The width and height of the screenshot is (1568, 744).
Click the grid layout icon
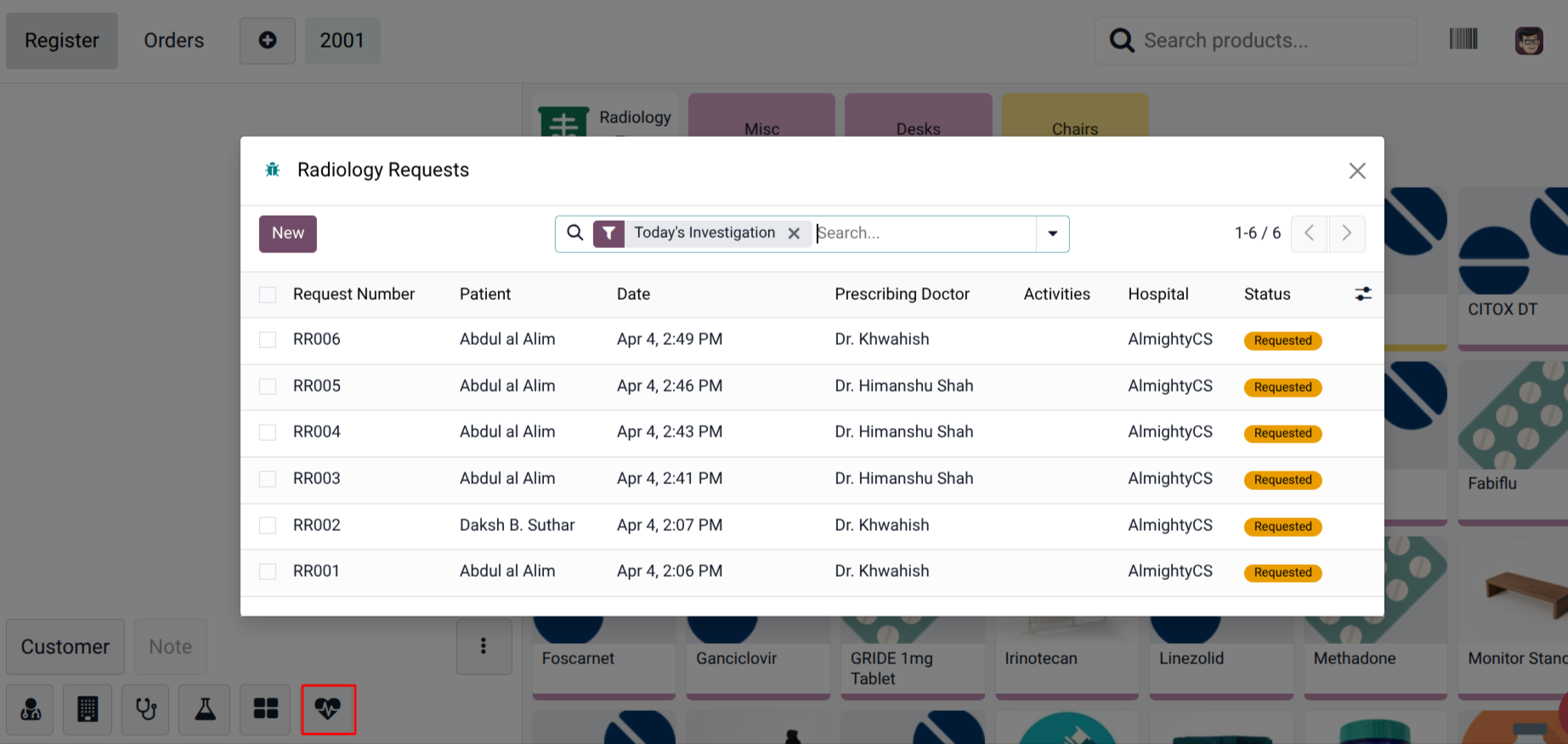tap(265, 709)
